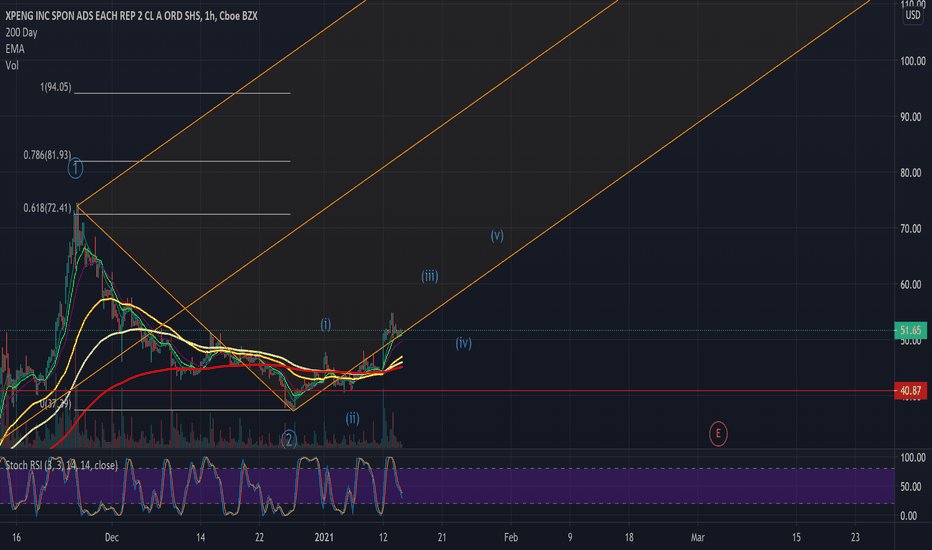Click the XPENG INC chart title text
The image size is (932, 550).
[131, 16]
